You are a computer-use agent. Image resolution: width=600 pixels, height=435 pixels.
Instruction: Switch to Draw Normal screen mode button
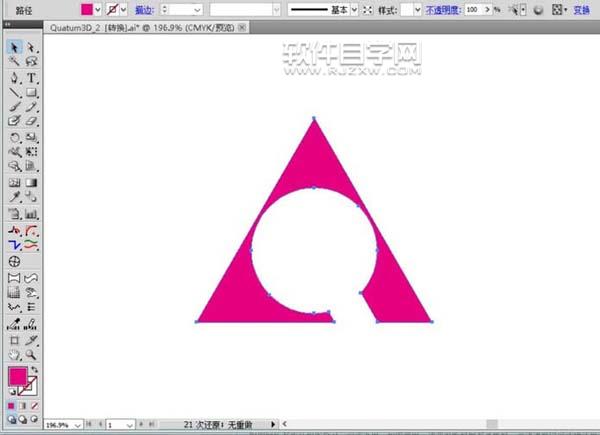(11, 419)
